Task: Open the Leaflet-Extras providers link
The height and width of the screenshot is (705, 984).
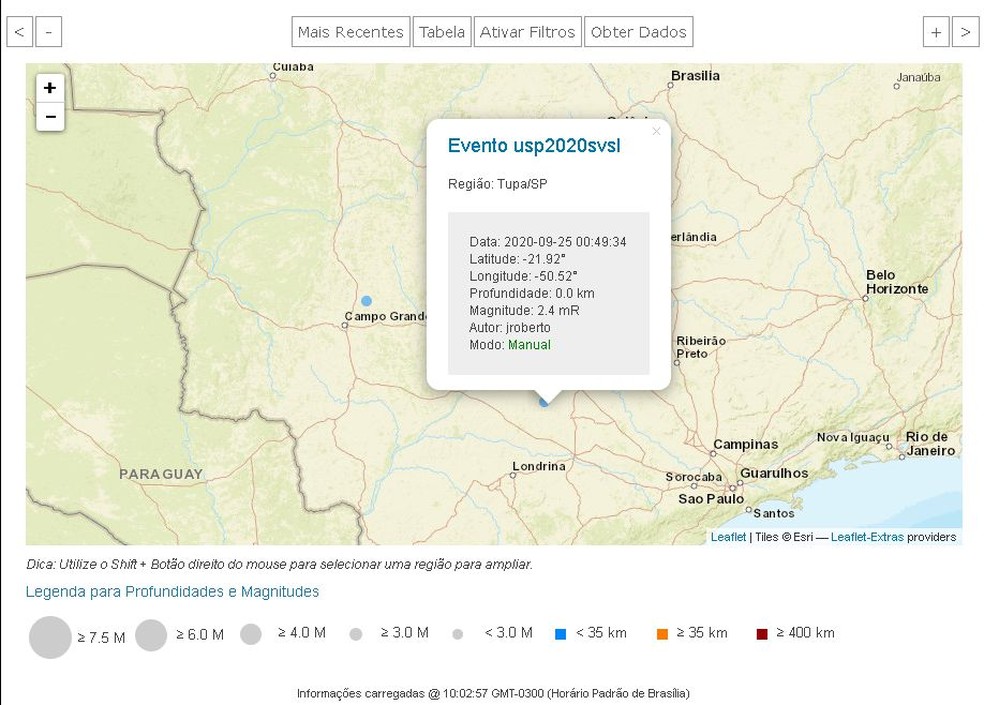Action: pyautogui.click(x=867, y=537)
